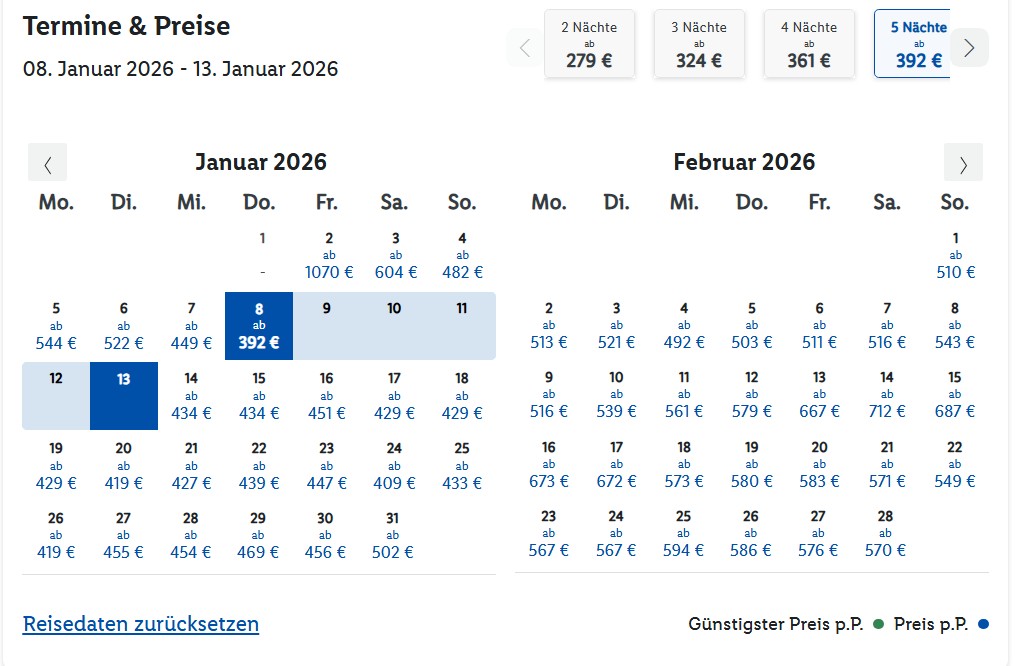Select January 13 end date
Viewport: 1015px width, 666px height.
pyautogui.click(x=124, y=396)
